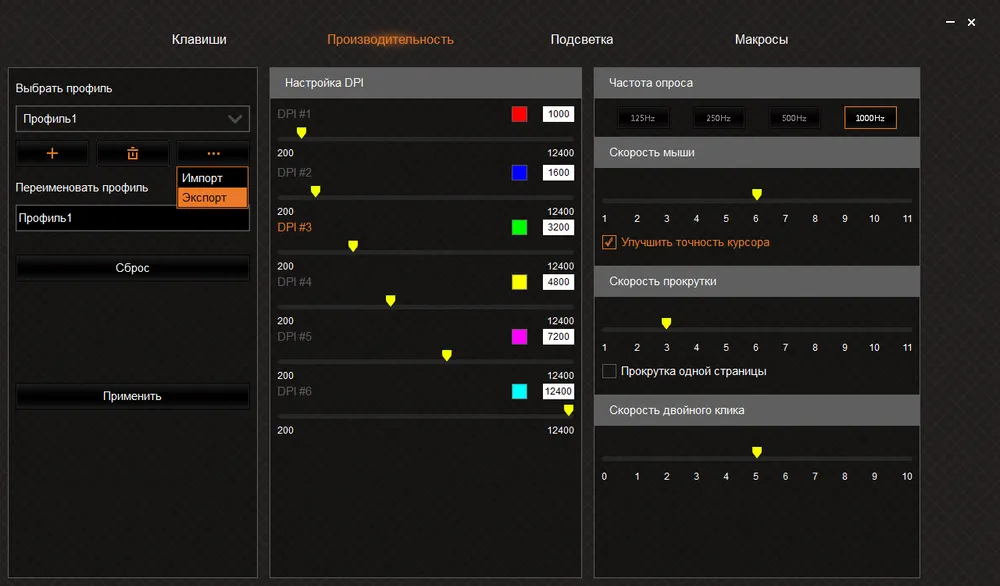Select 1000Hz polling rate
The height and width of the screenshot is (586, 1000).
[x=870, y=118]
